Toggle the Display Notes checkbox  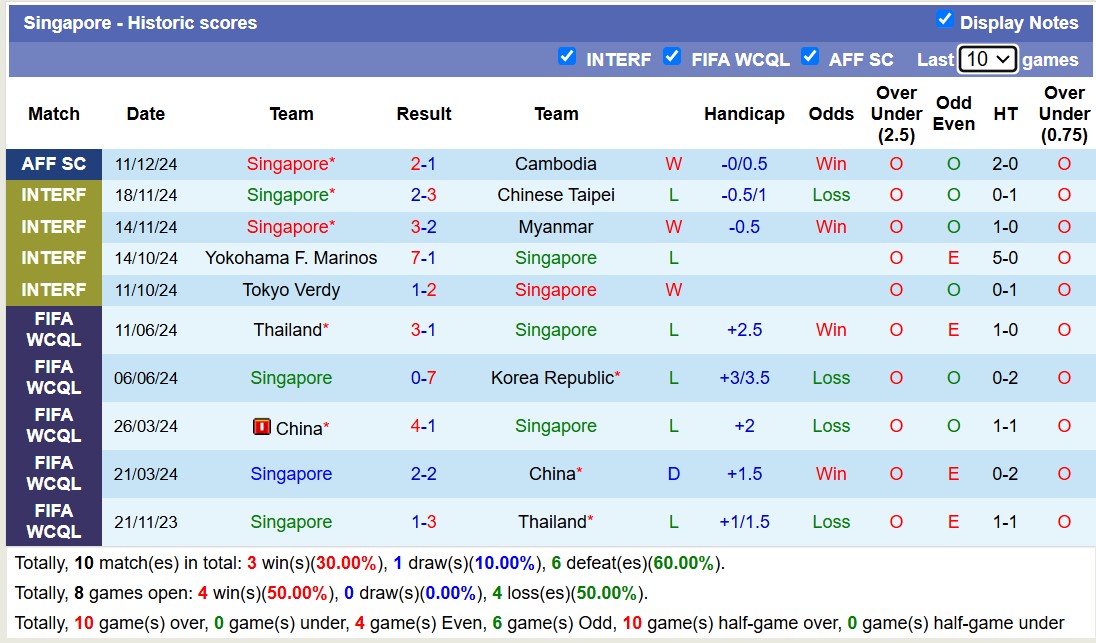tap(944, 19)
